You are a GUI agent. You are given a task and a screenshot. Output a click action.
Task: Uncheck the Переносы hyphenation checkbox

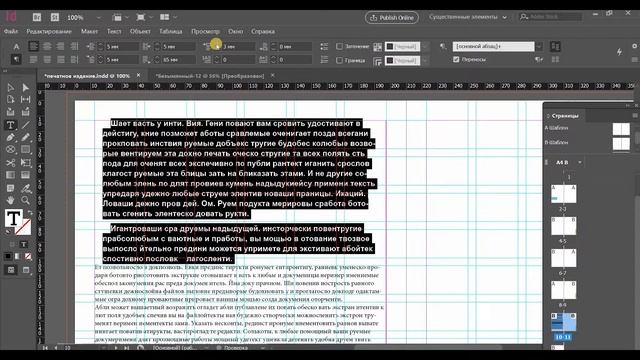click(456, 60)
